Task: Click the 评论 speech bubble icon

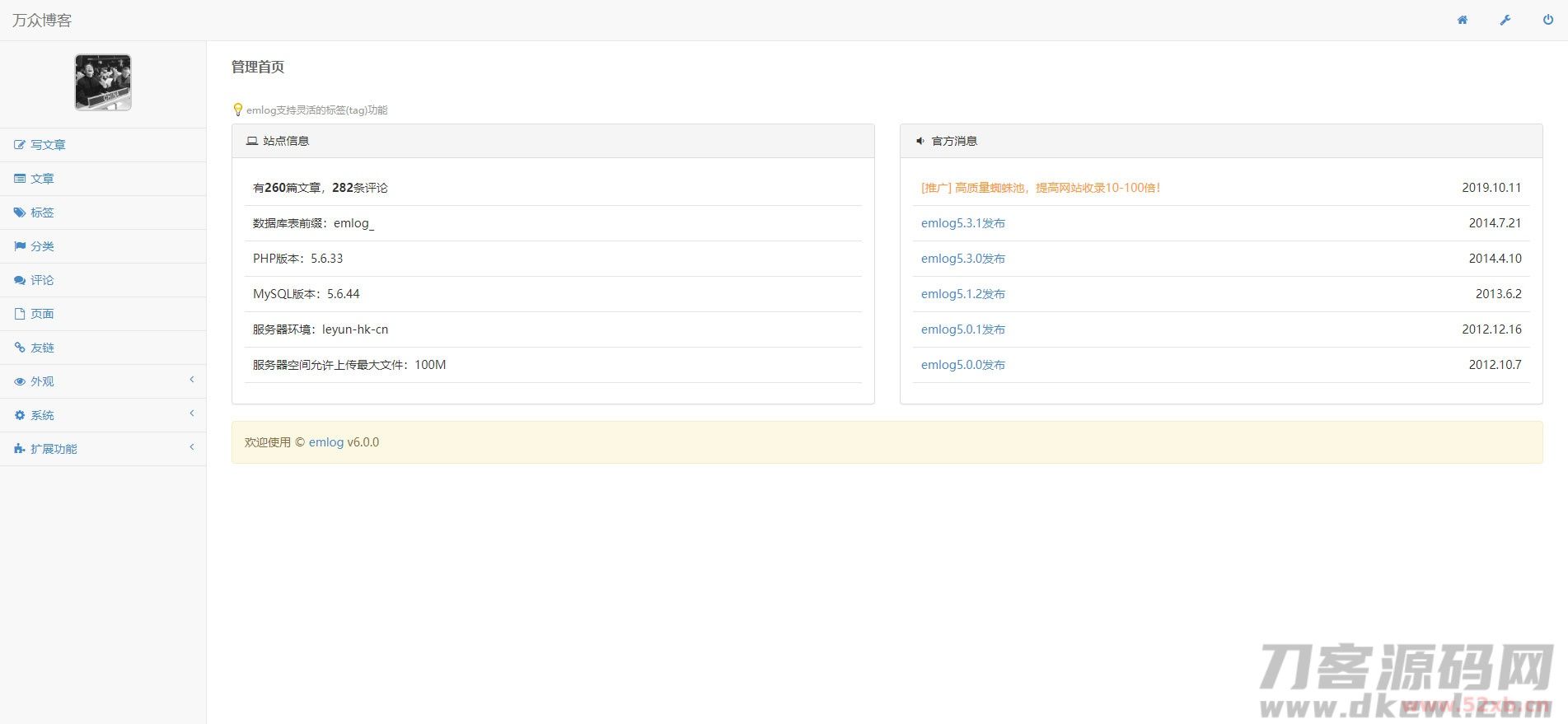Action: (20, 280)
